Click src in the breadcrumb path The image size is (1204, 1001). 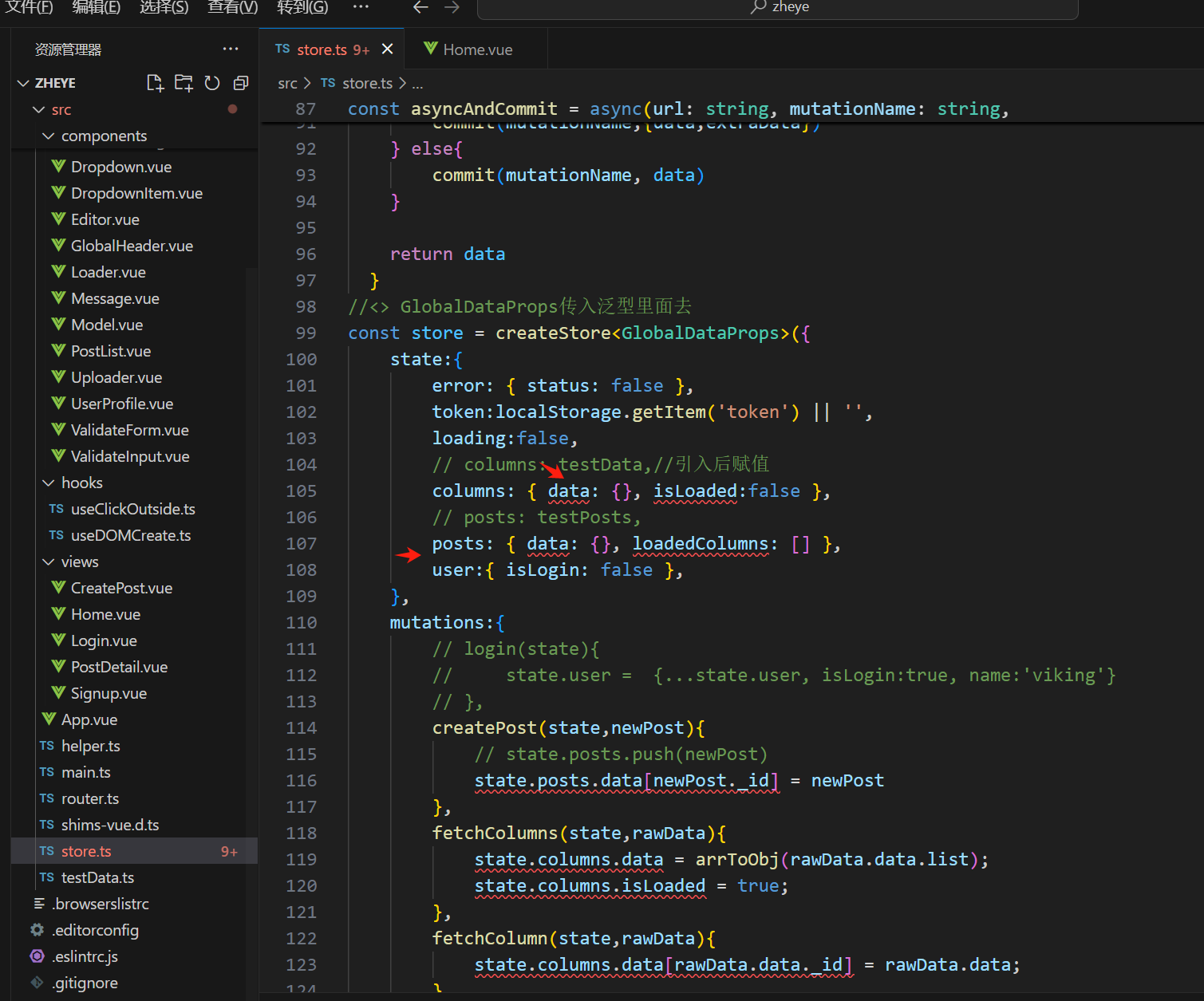287,83
